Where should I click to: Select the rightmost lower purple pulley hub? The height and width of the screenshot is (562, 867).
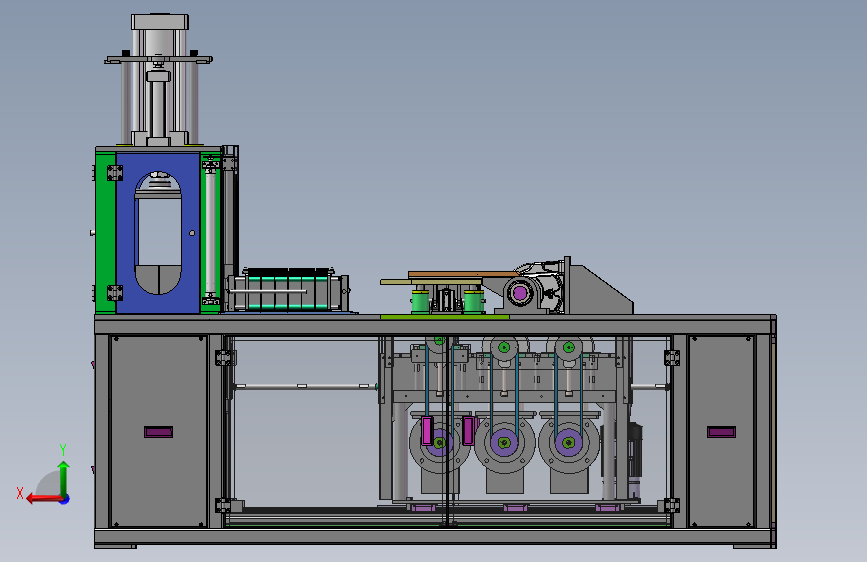pyautogui.click(x=568, y=443)
